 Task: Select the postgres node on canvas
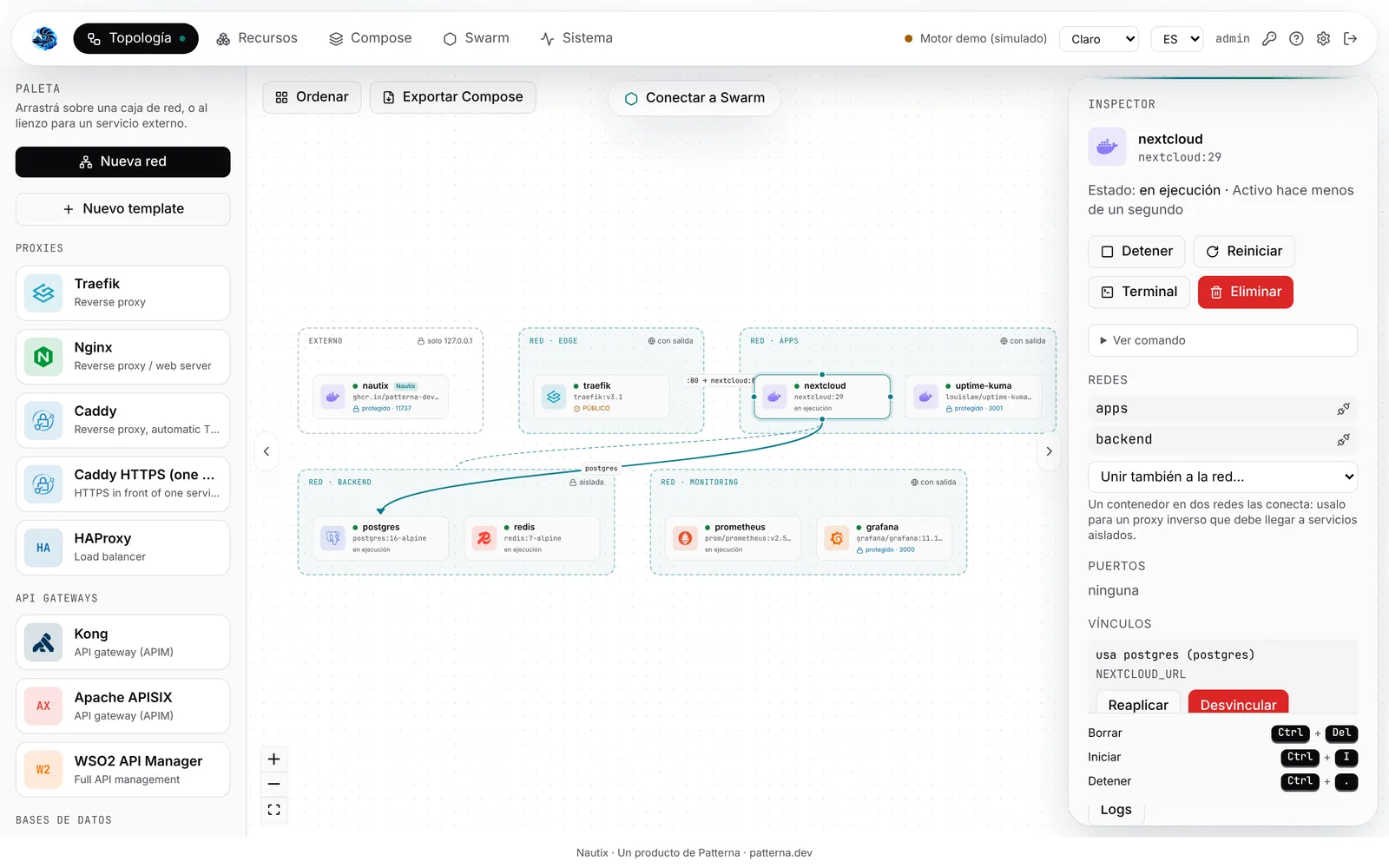pyautogui.click(x=380, y=538)
